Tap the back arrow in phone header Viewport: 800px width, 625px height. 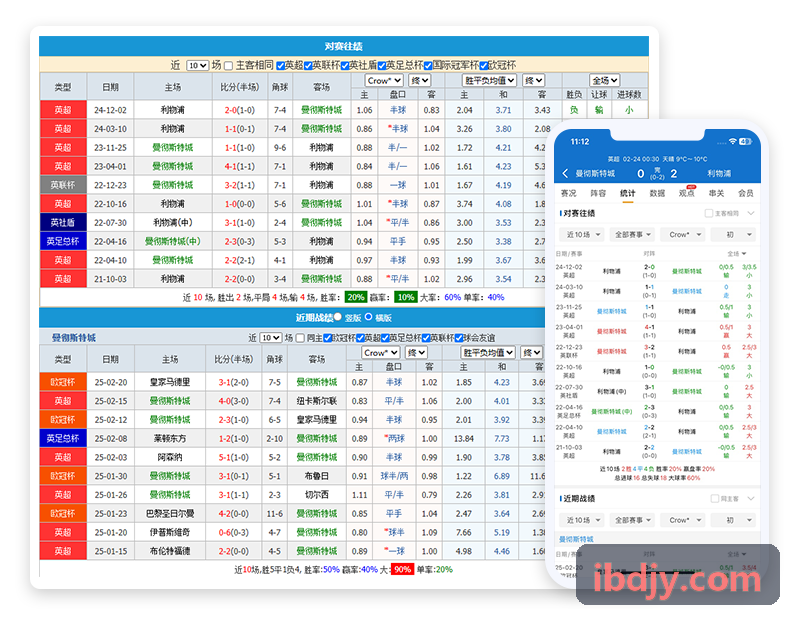pyautogui.click(x=565, y=173)
